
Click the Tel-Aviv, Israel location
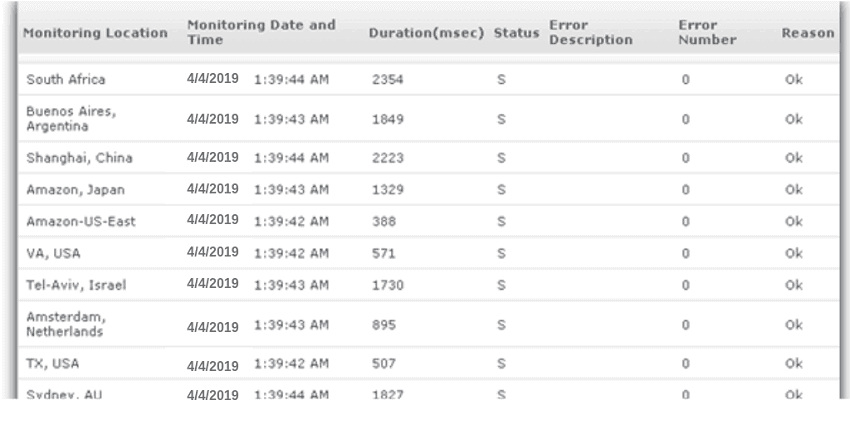(76, 285)
